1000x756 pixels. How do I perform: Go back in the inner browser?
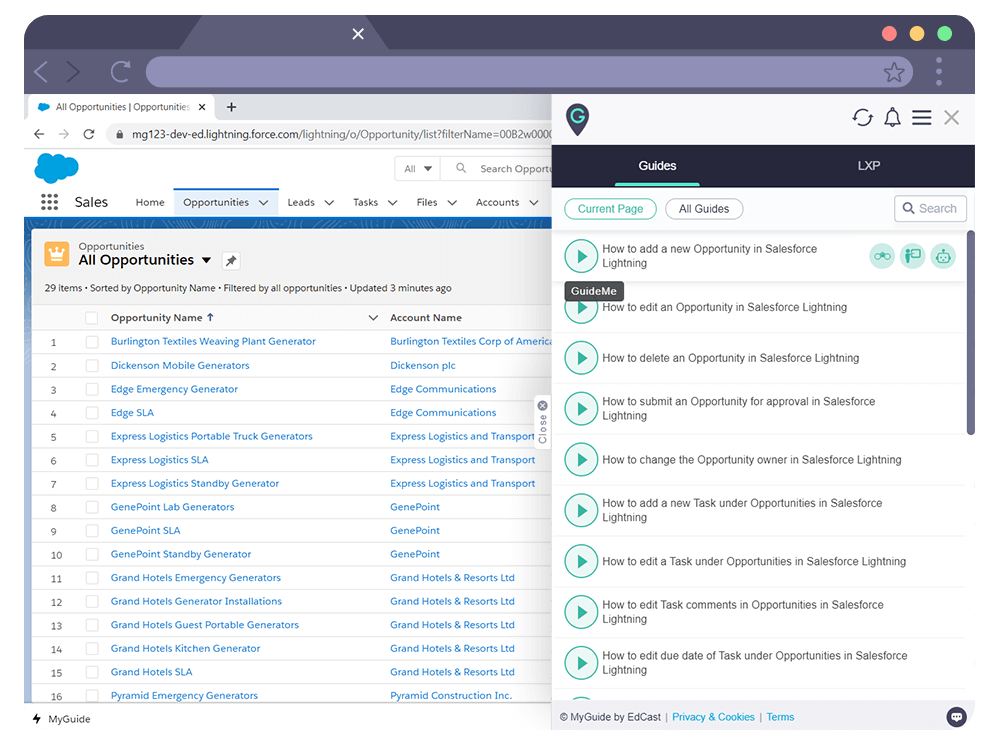click(39, 134)
